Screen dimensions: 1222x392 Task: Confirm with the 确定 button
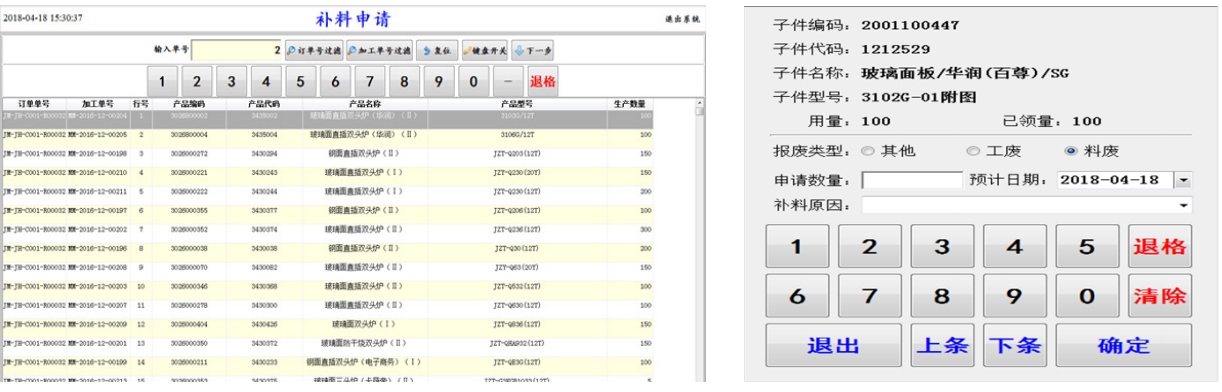[x=1124, y=345]
